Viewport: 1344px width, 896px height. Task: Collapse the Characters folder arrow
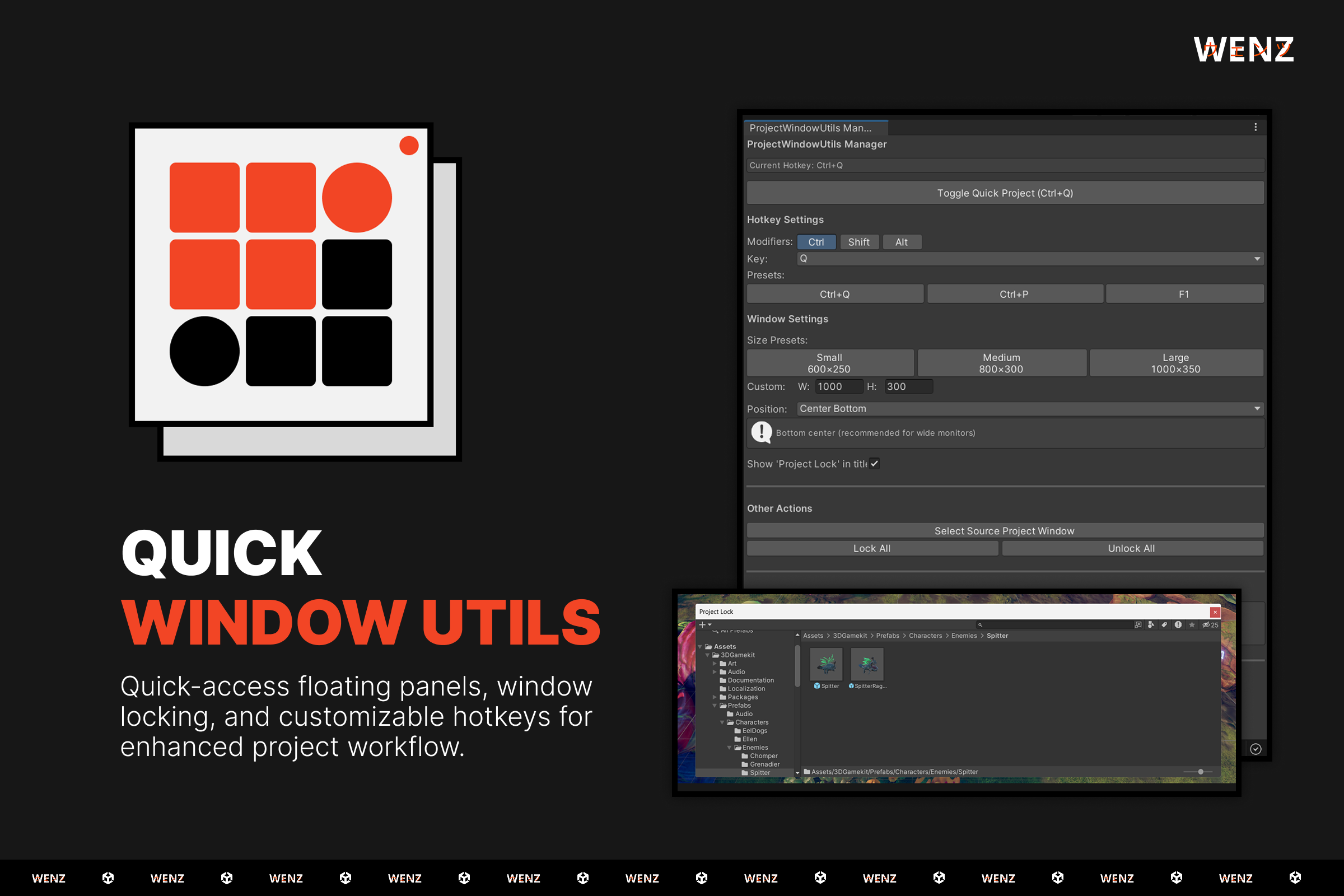tap(722, 722)
